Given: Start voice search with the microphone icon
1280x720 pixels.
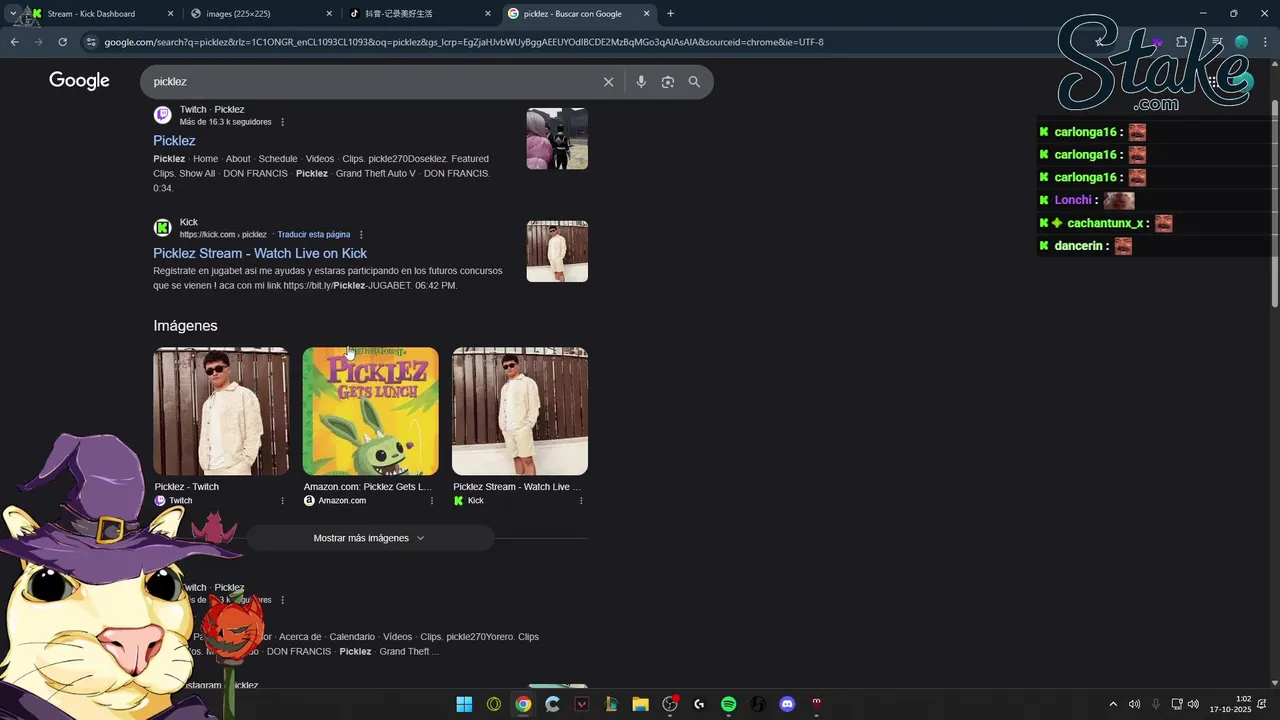Looking at the screenshot, I should [641, 82].
